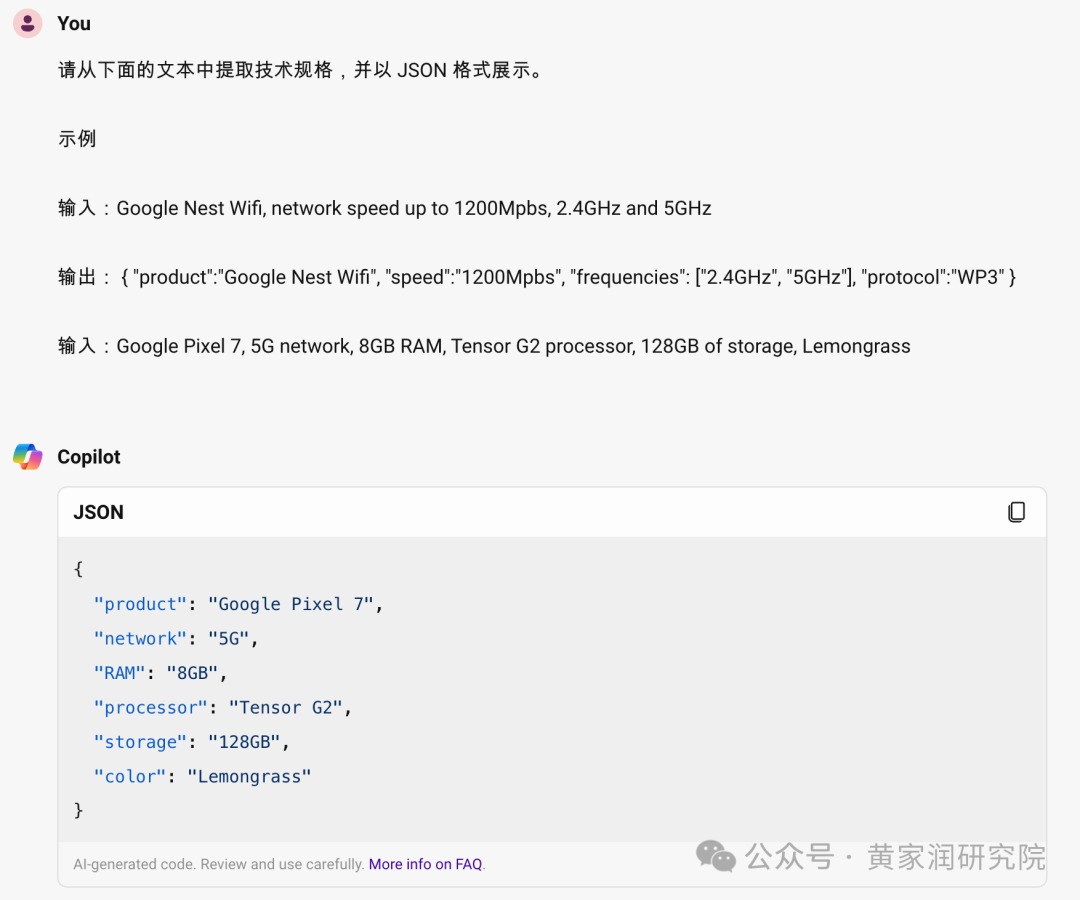
Task: Click the Google Nest Wifi input line
Action: [x=384, y=208]
